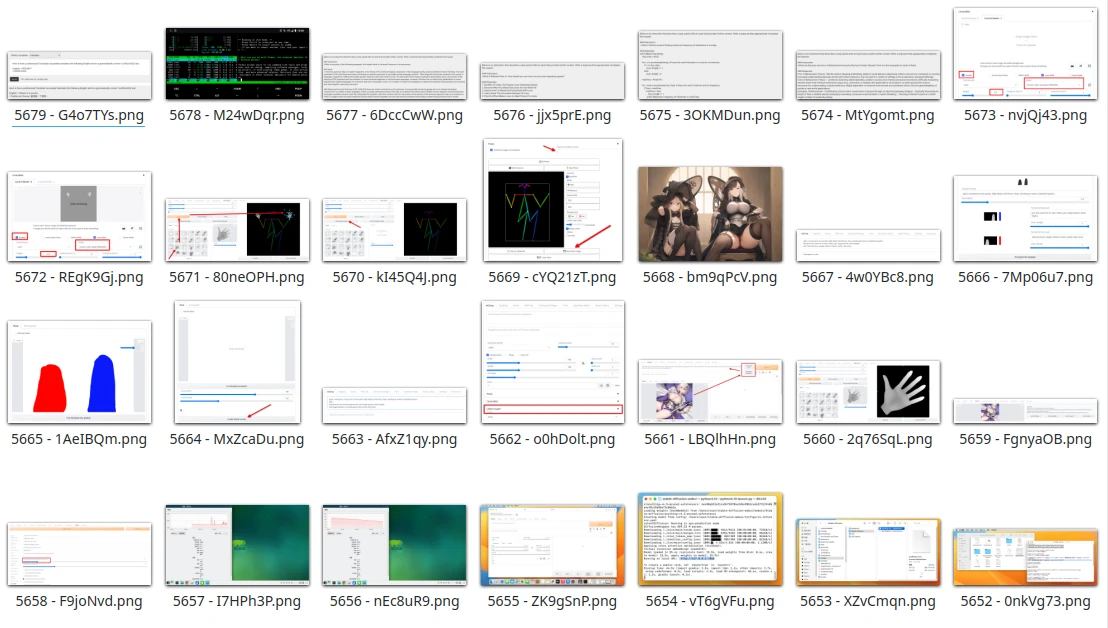Click the 5660 - 2q76SqL.png hand image thumbnail

pos(868,392)
